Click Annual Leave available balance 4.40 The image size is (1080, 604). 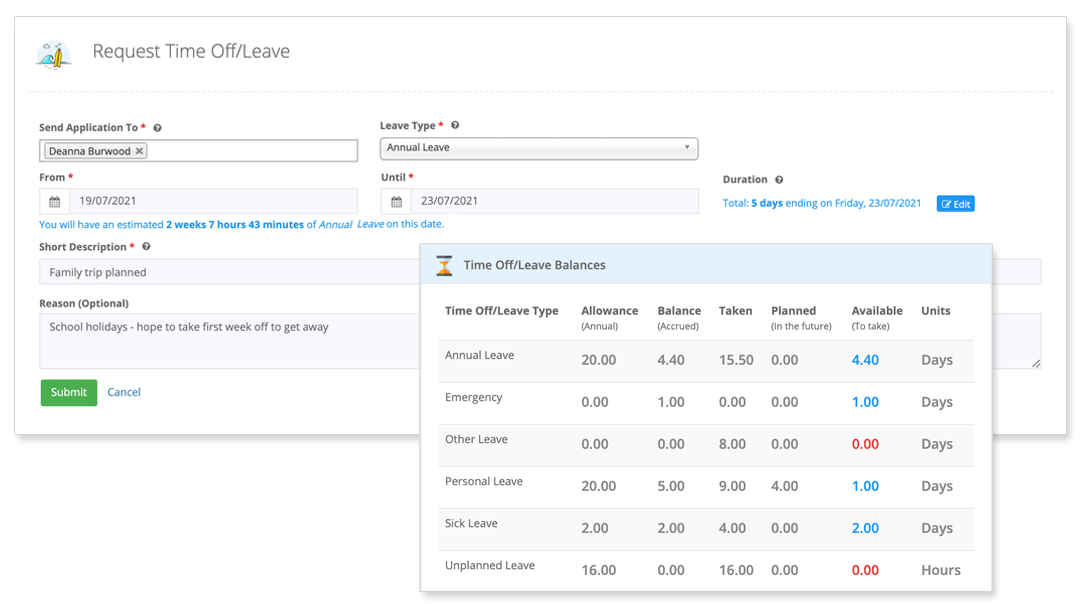[865, 360]
